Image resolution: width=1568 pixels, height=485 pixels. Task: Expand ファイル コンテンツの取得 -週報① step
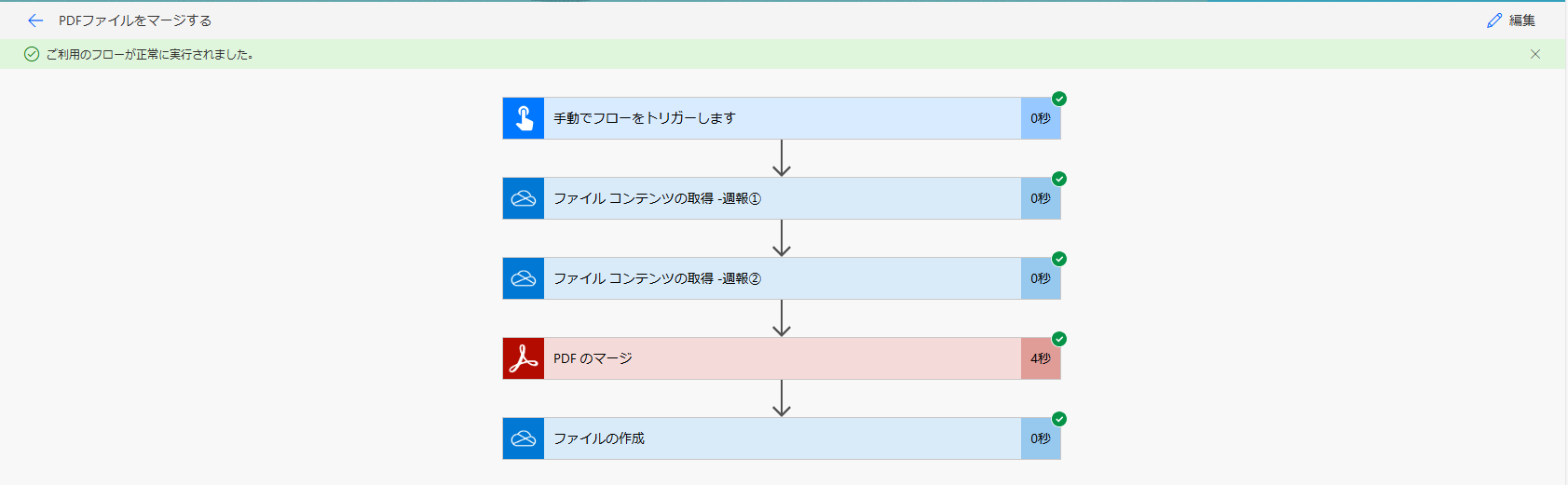click(x=782, y=198)
